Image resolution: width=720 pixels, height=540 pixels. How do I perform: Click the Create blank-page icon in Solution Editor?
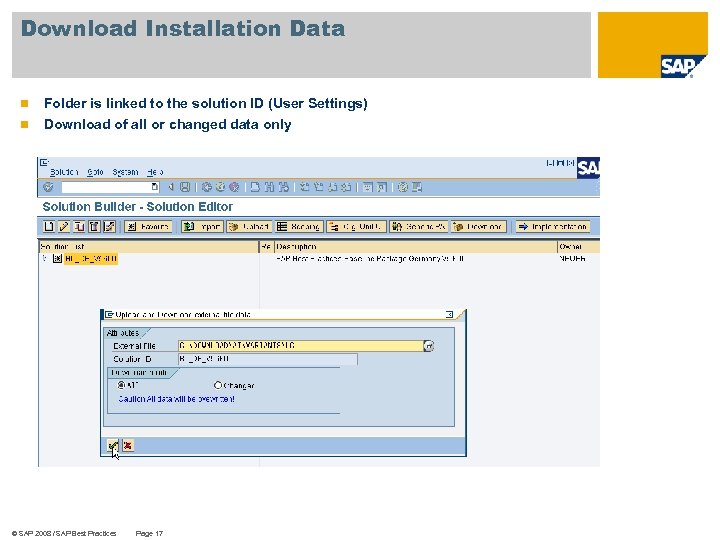click(49, 226)
